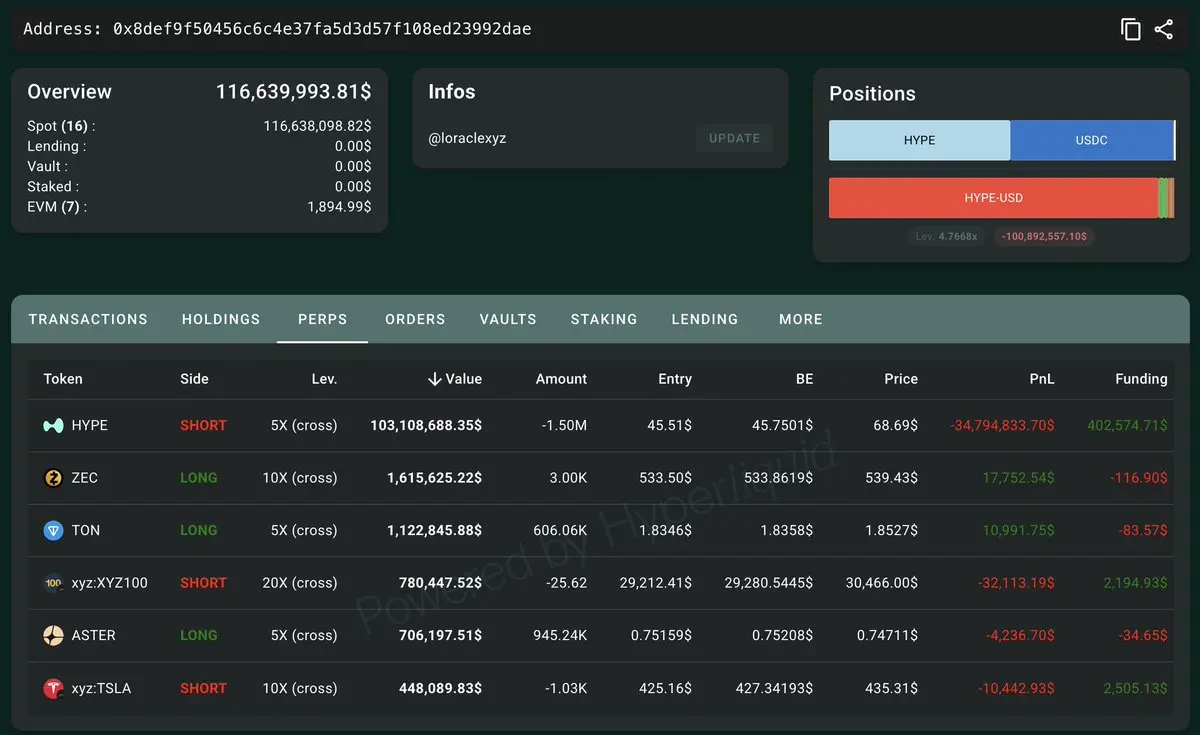
Task: Click the EVM value 1,894.99$
Action: coord(339,207)
